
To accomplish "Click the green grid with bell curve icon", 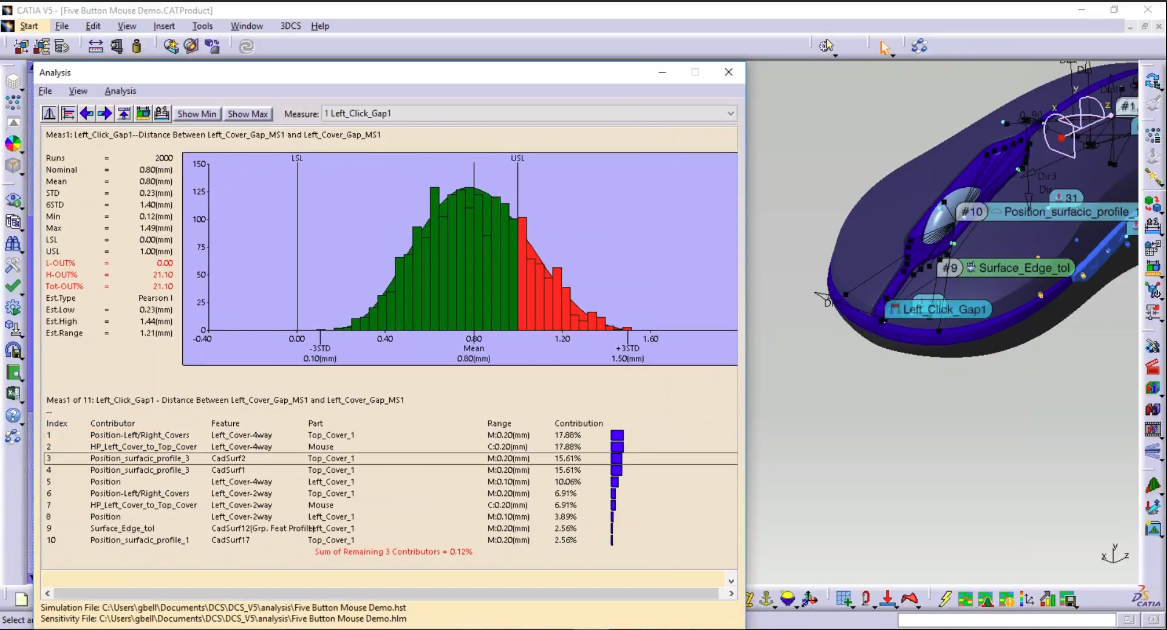I will 985,599.
